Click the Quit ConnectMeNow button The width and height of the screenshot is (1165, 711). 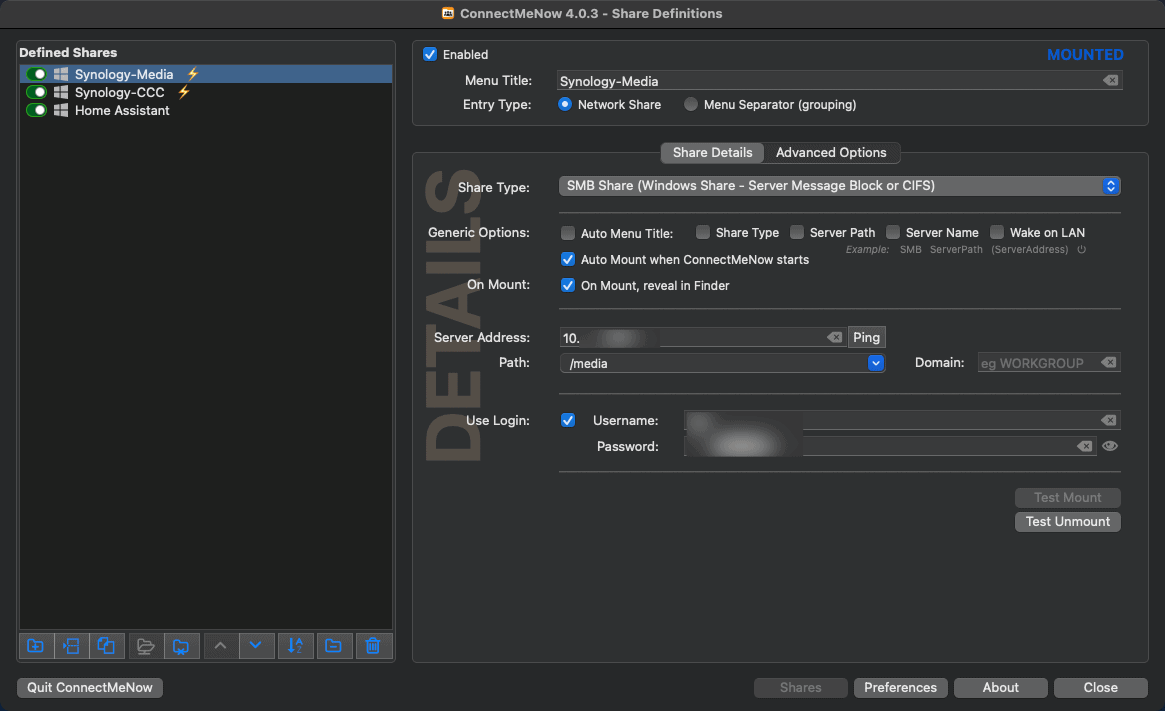click(90, 687)
